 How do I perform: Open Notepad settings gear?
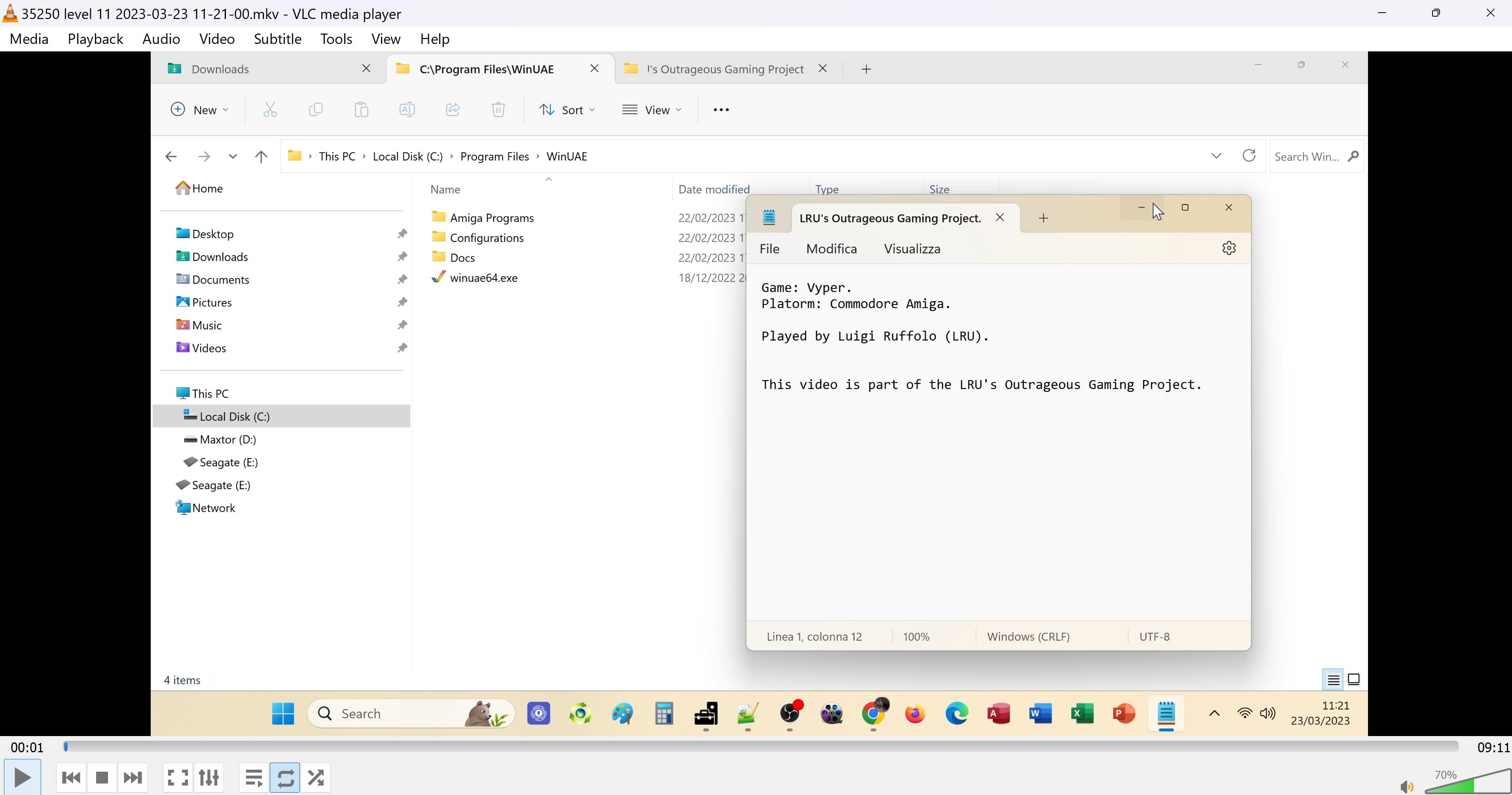point(1229,248)
